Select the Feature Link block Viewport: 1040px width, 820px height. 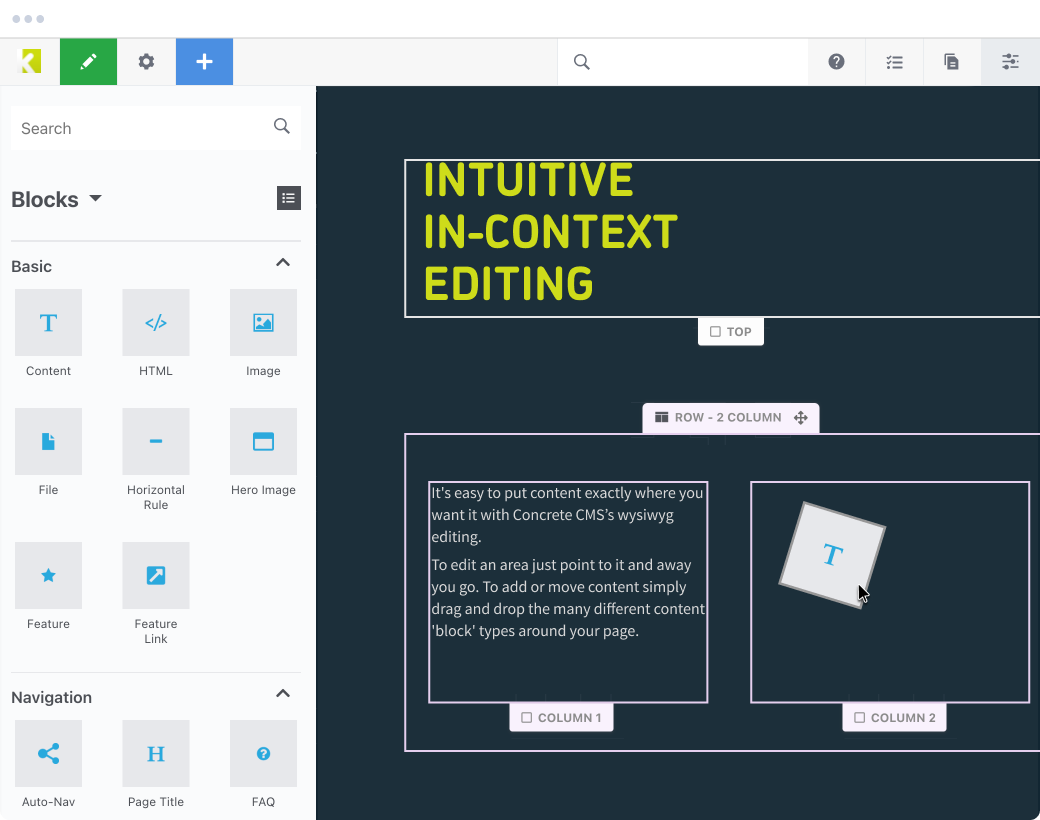pyautogui.click(x=156, y=594)
